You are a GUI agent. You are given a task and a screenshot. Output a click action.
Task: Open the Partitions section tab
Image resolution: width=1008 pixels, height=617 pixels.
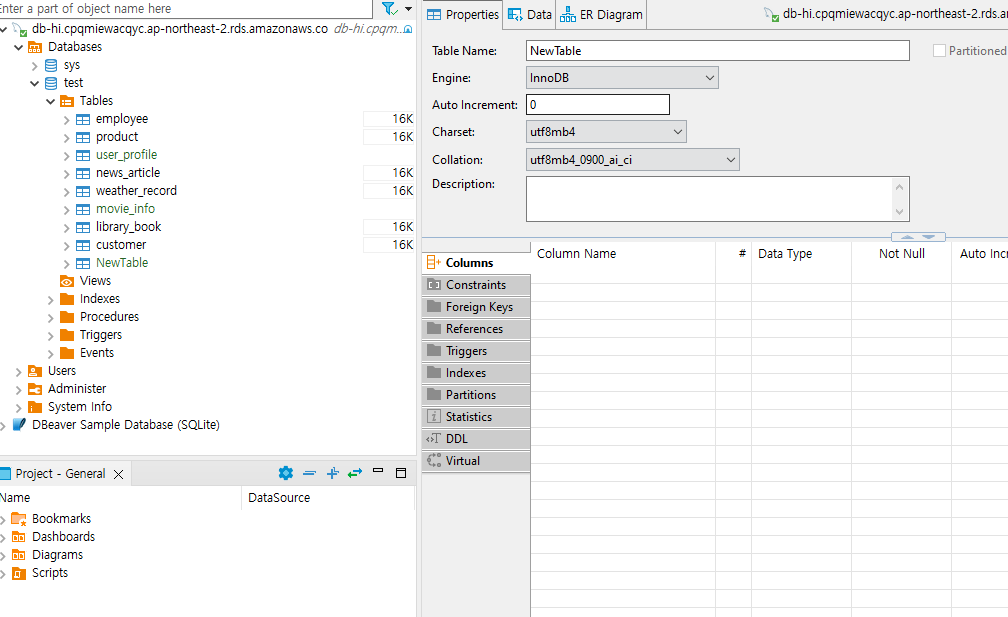[x=476, y=395]
